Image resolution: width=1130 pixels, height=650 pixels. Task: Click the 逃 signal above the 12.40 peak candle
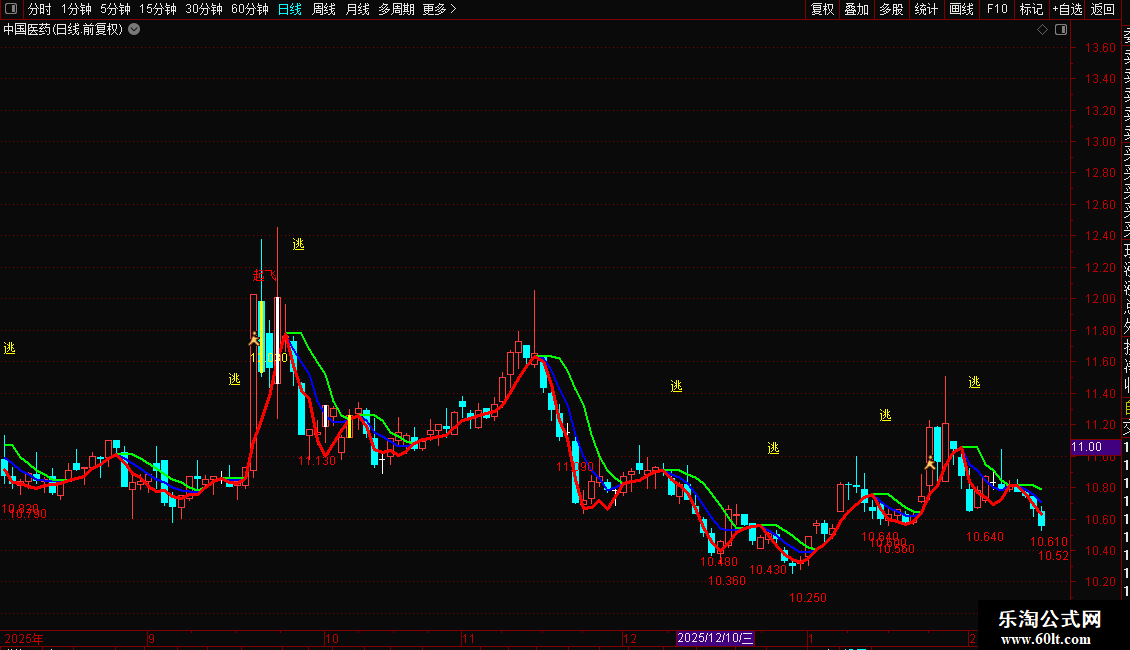point(298,244)
